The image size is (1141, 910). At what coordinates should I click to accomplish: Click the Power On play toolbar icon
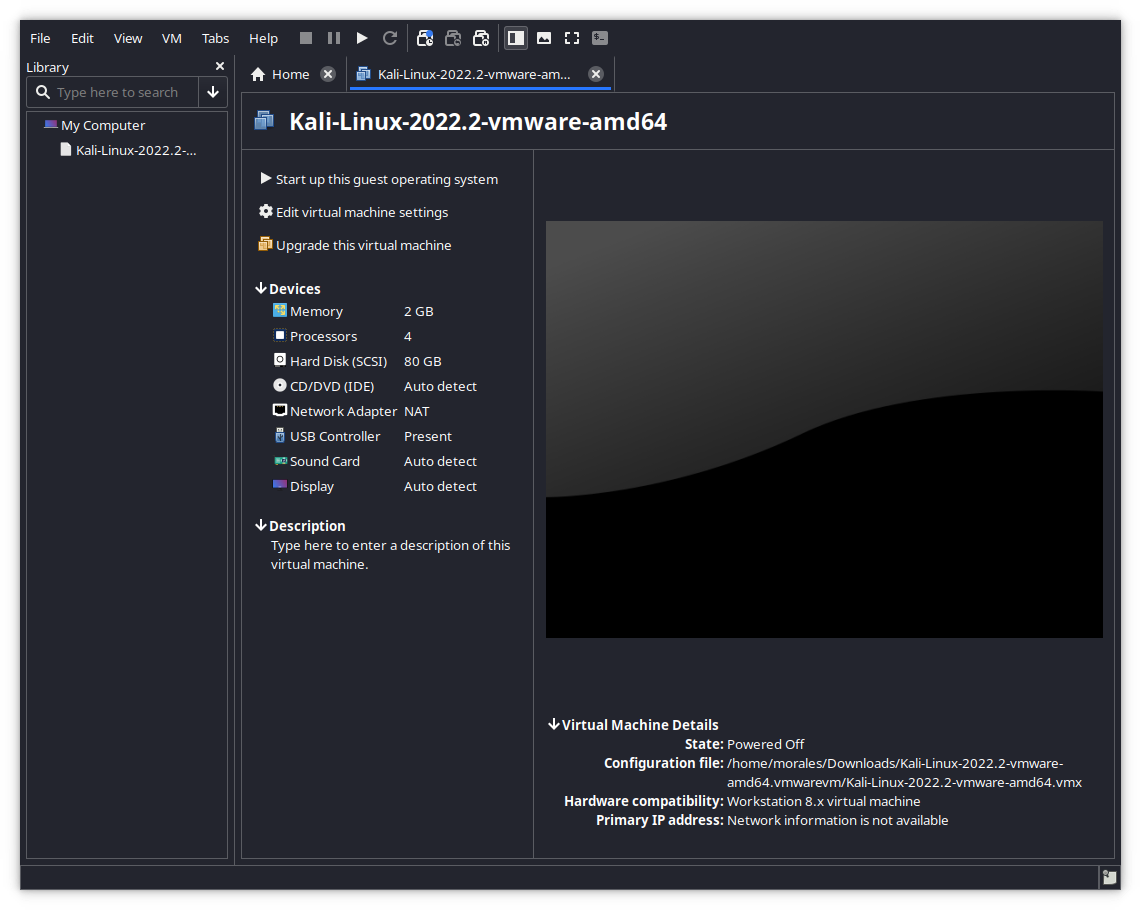click(x=362, y=38)
